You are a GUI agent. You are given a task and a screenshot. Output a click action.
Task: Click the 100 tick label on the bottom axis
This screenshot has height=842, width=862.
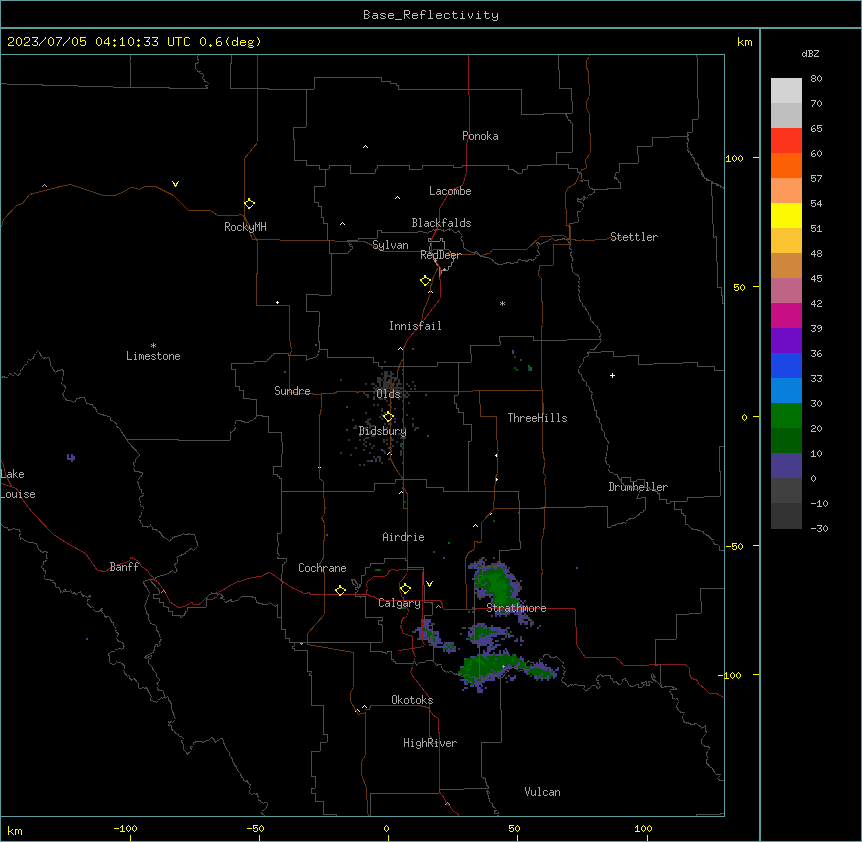(x=643, y=828)
